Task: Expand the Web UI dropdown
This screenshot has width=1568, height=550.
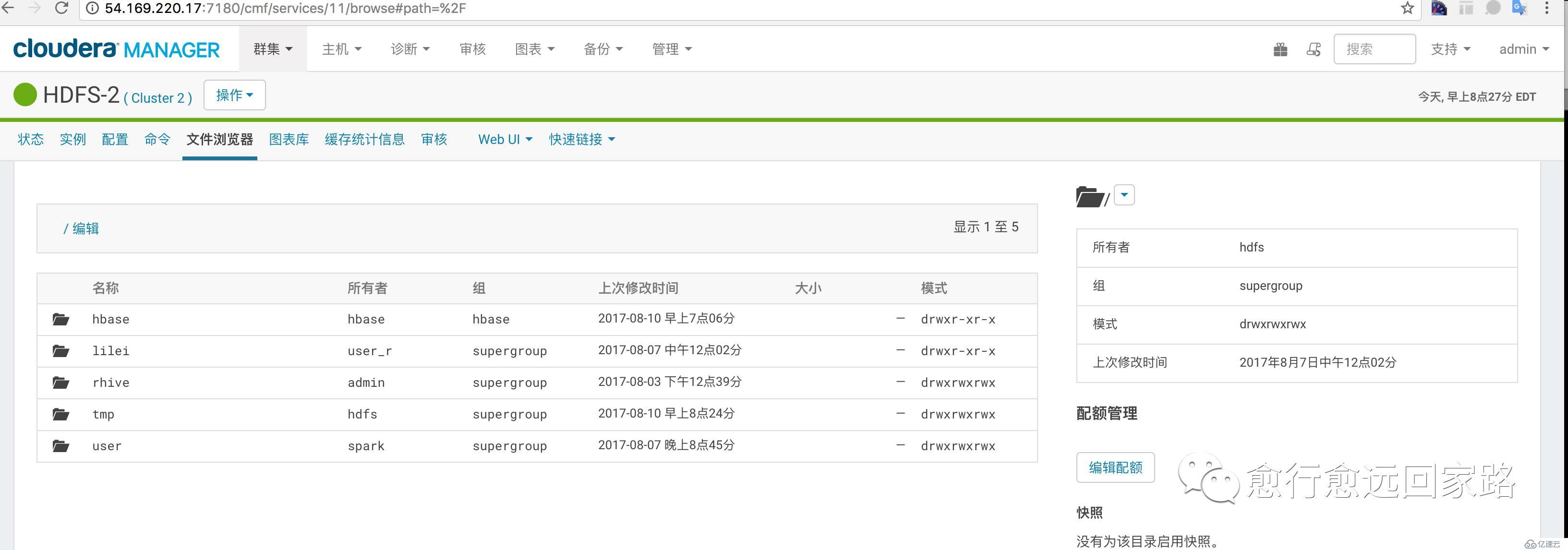Action: click(505, 139)
